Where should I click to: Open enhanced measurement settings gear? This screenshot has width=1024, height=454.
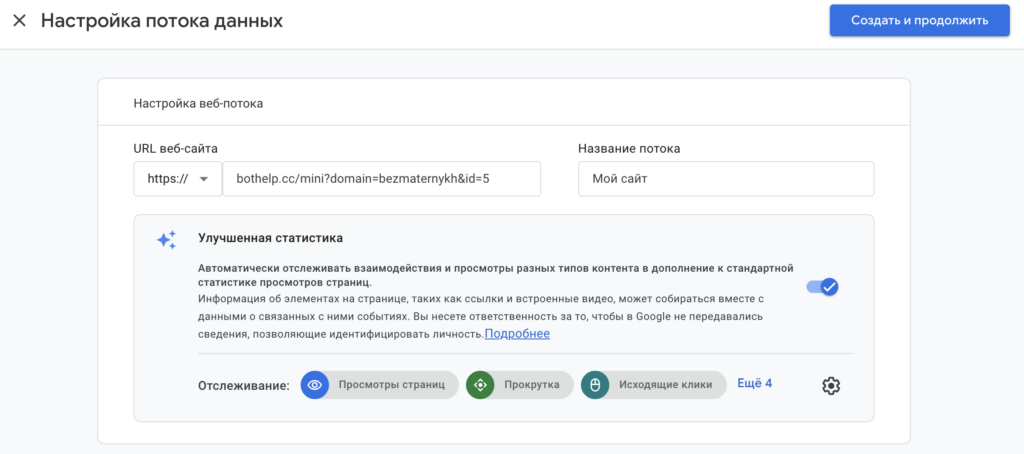pos(830,386)
